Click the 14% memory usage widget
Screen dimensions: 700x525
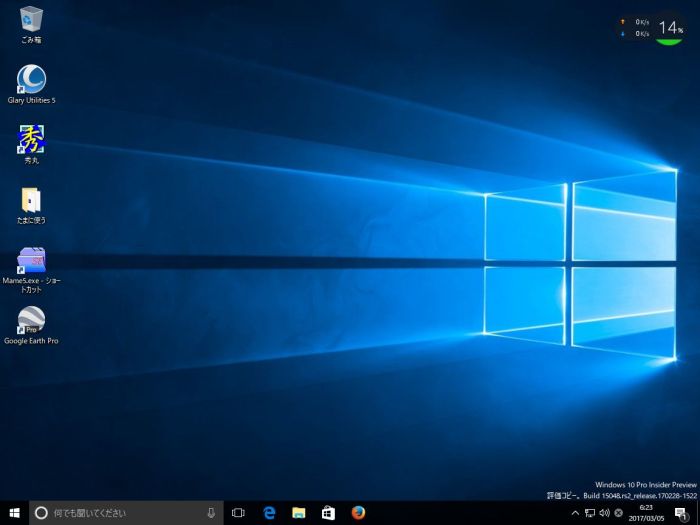tap(670, 29)
